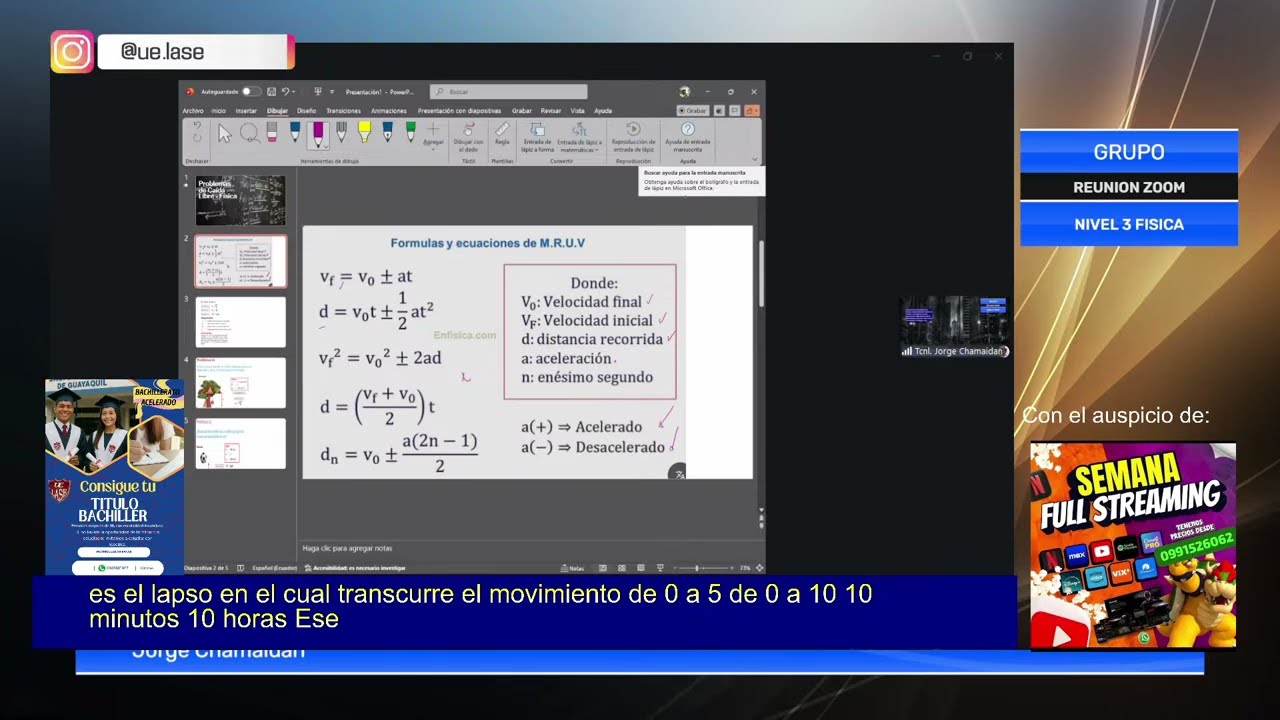
Task: Click the Buscar search box
Action: 508,91
